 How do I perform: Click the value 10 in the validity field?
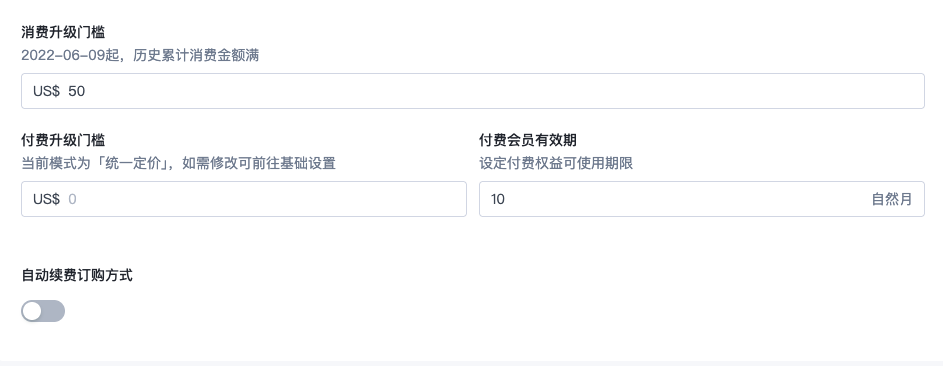[498, 199]
